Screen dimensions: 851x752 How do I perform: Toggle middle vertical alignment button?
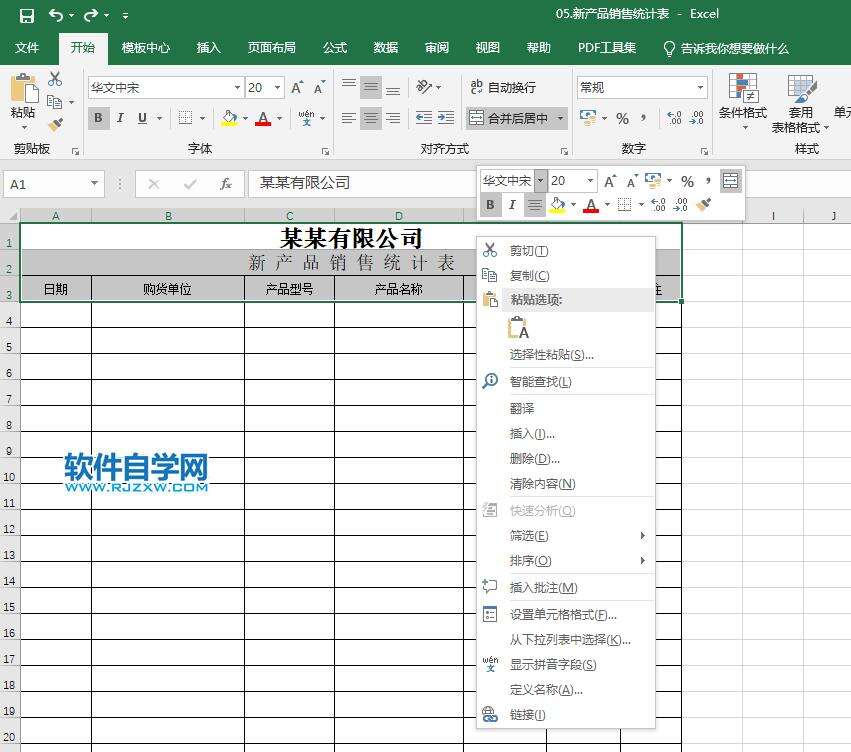point(371,87)
